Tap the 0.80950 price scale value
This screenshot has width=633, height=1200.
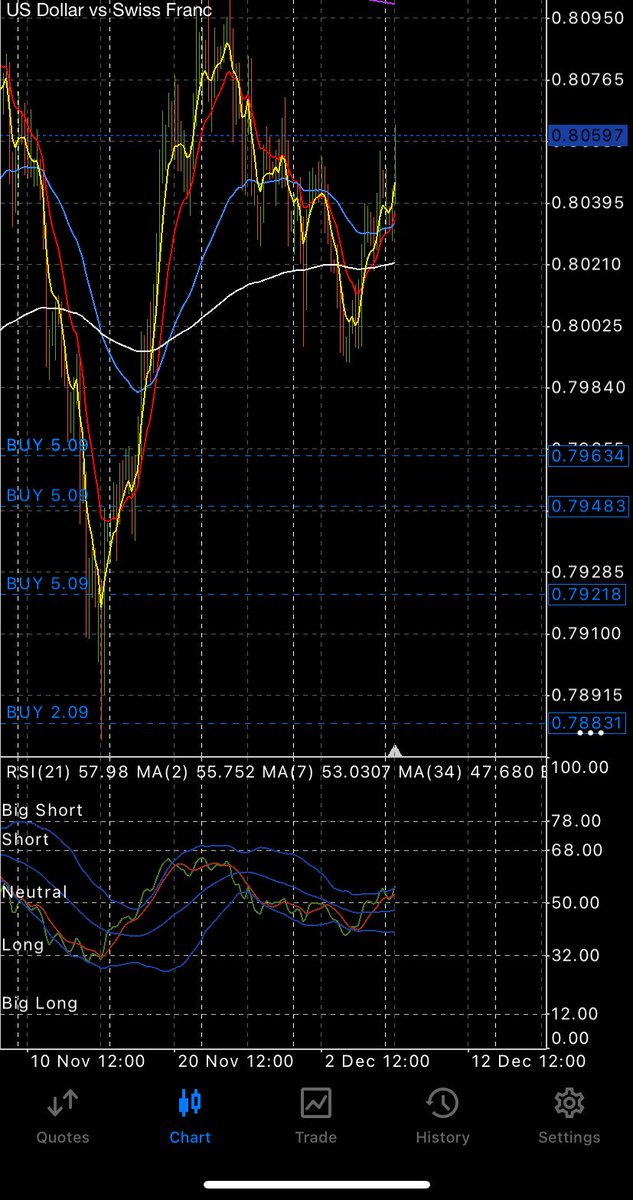click(588, 18)
